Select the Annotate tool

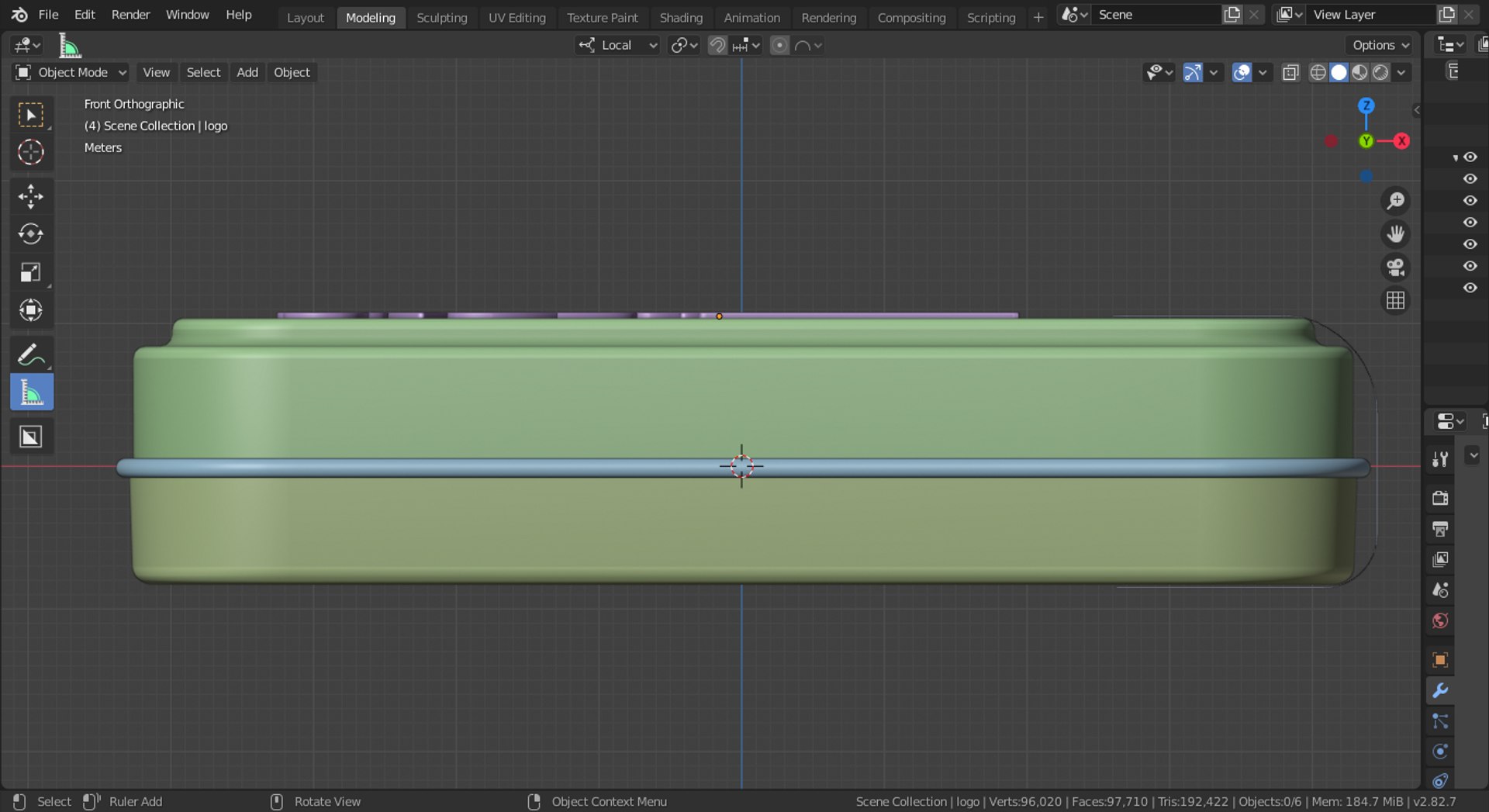tap(31, 355)
